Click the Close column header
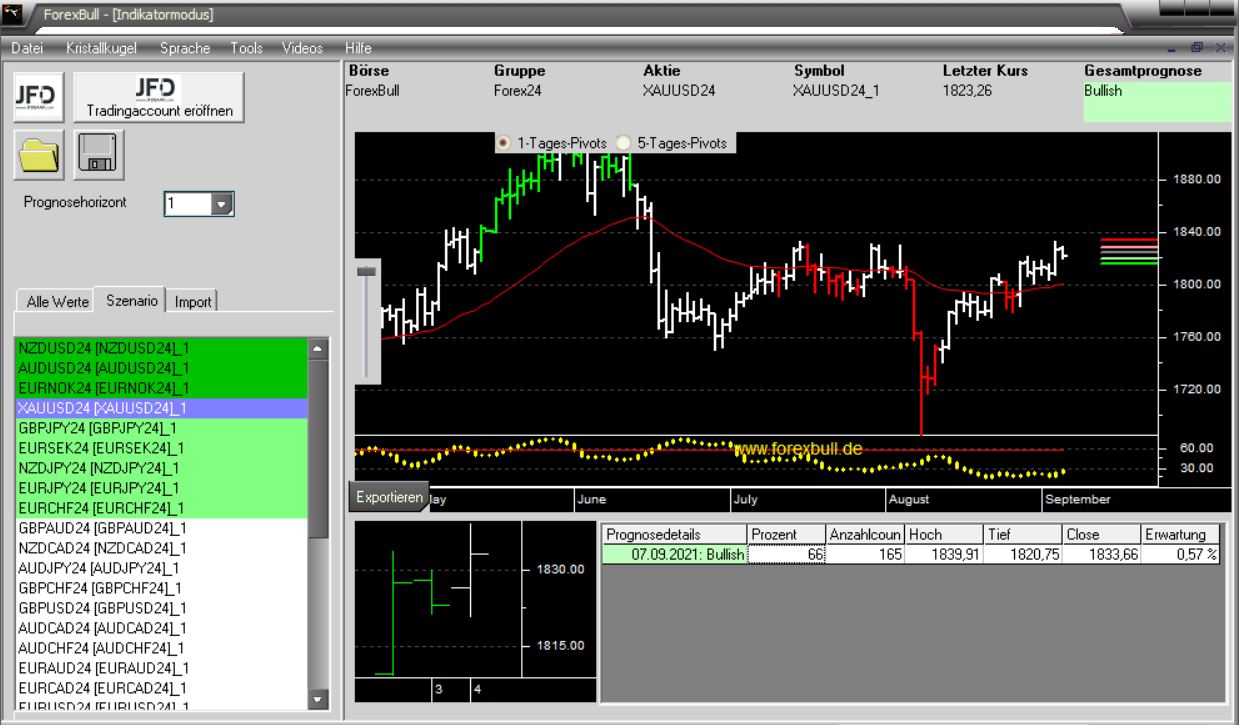1239x725 pixels. tap(1102, 535)
